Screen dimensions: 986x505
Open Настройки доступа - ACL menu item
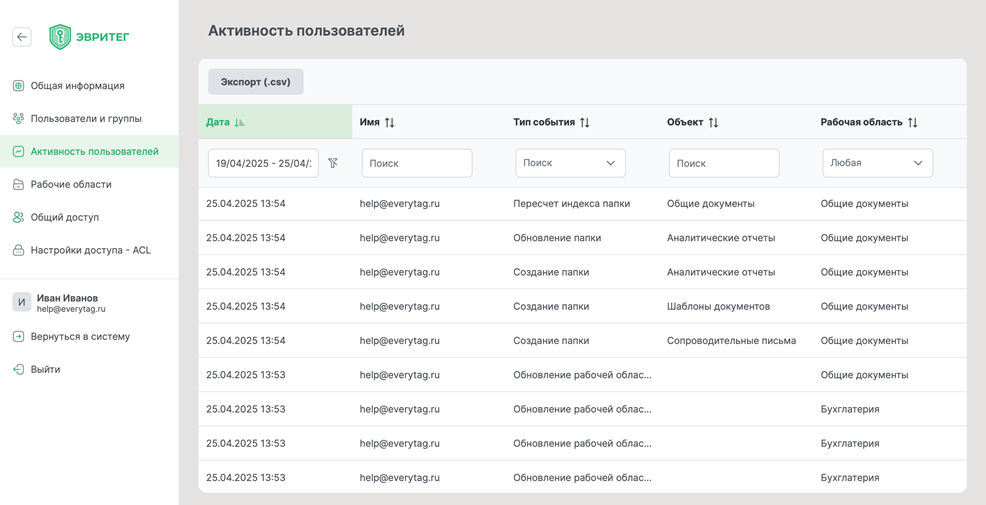(90, 250)
